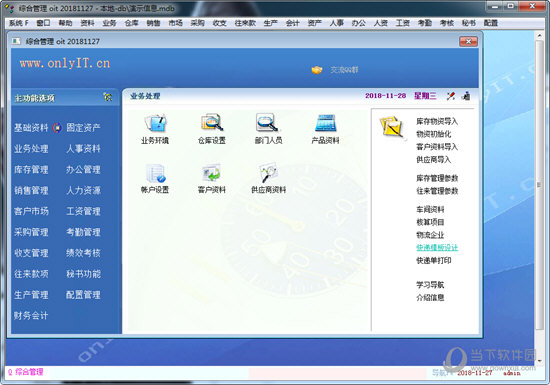This screenshot has width=550, height=385.
Task: Click the handshake icon next to 交流QQ群
Action: coord(317,70)
